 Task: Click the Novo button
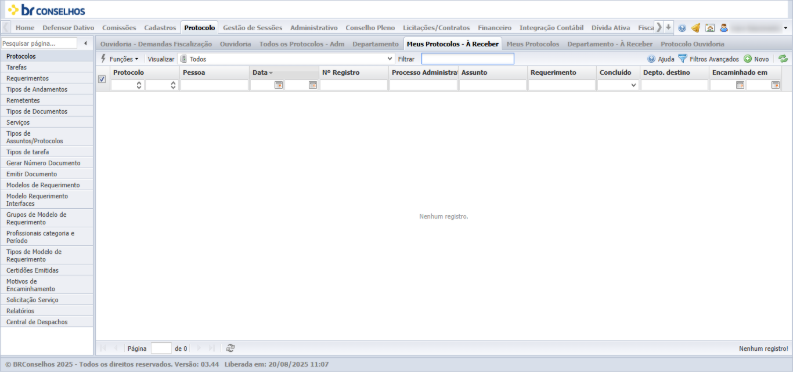(x=756, y=59)
